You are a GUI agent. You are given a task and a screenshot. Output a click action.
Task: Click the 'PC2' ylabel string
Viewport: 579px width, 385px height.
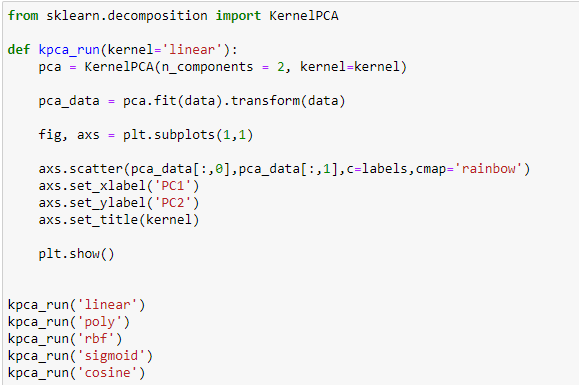(173, 203)
